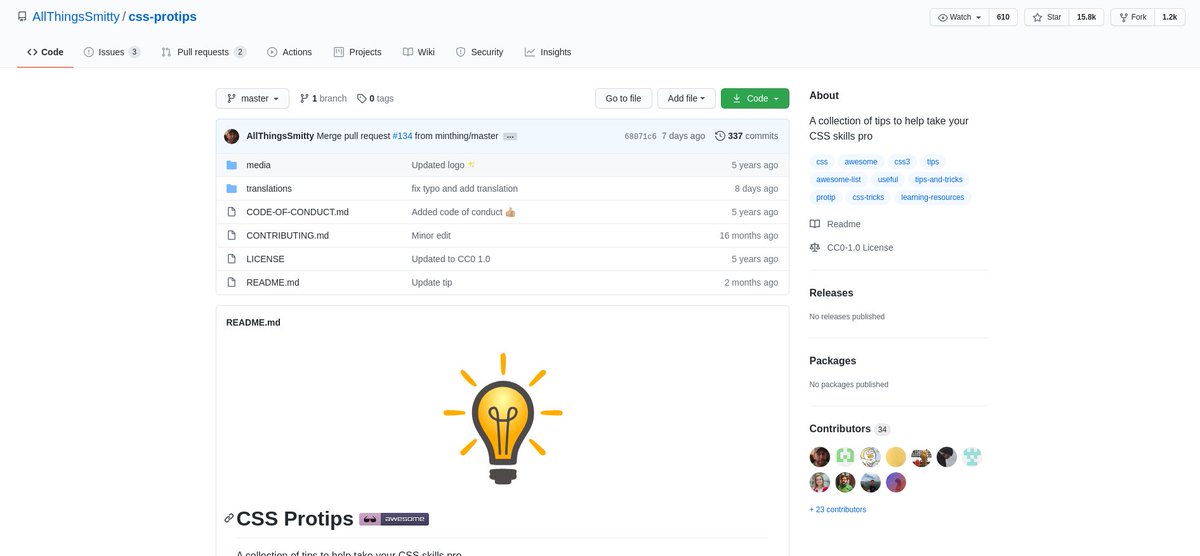Show the + 23 contributors link
Image resolution: width=1200 pixels, height=556 pixels.
[838, 510]
